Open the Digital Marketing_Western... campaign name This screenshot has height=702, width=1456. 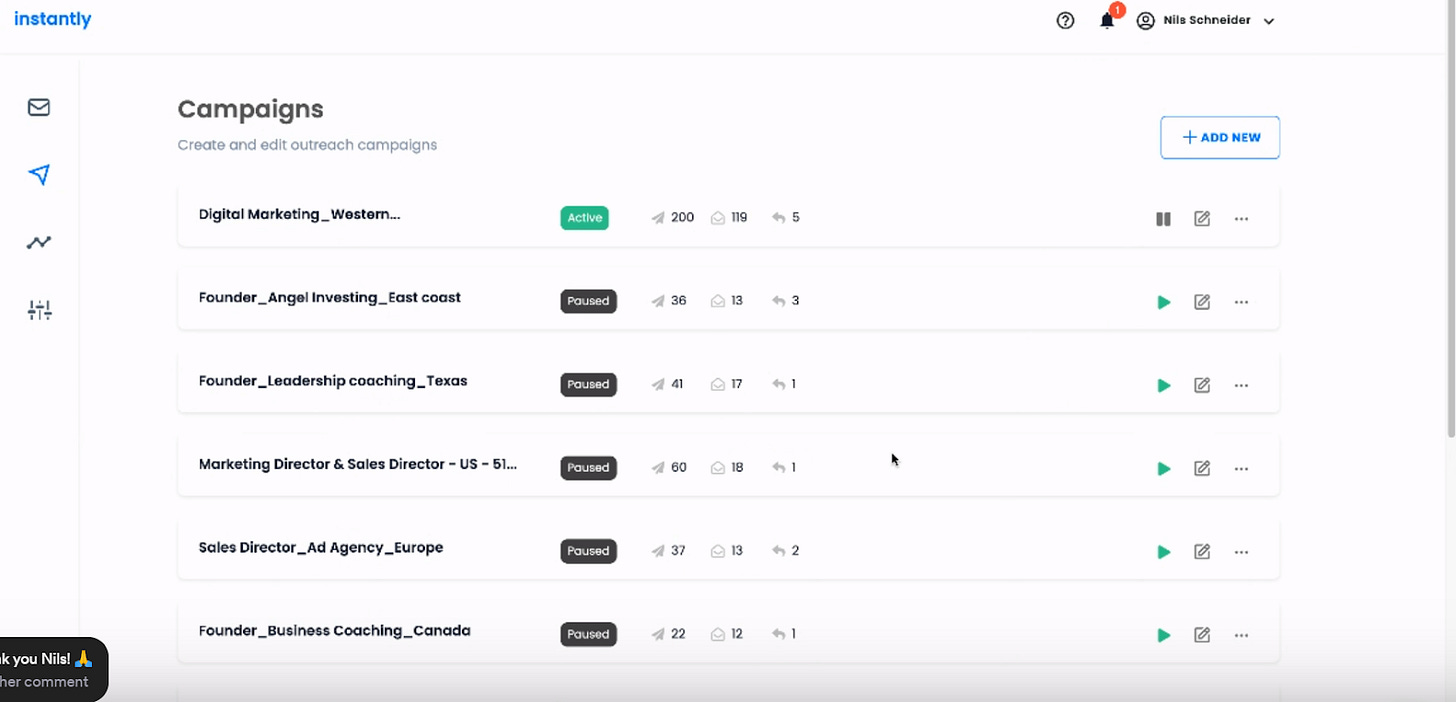299,214
